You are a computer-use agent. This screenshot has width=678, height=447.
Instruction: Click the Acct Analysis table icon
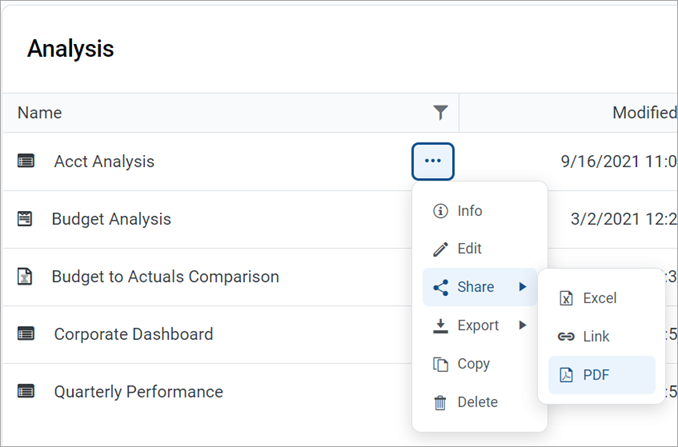[x=26, y=161]
